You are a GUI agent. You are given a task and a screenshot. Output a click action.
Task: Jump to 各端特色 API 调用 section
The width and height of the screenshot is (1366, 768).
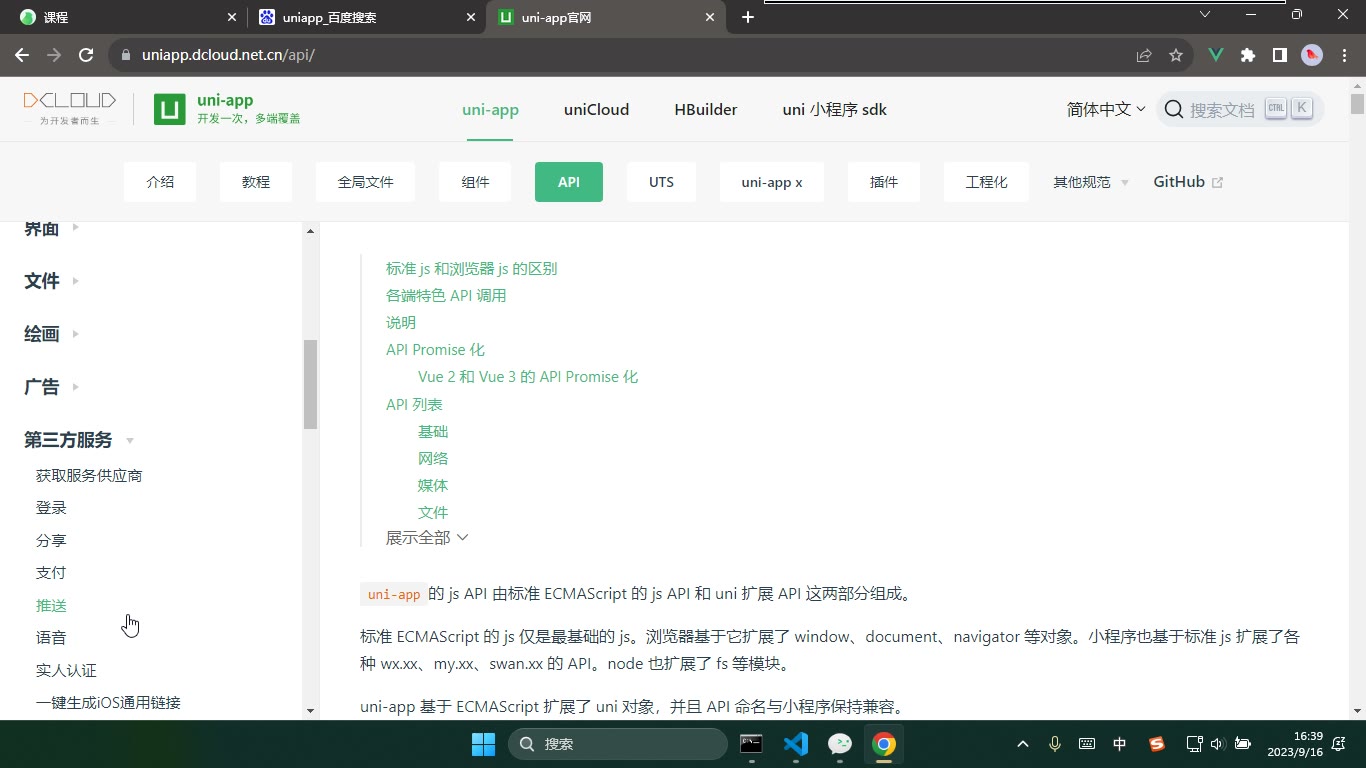446,296
